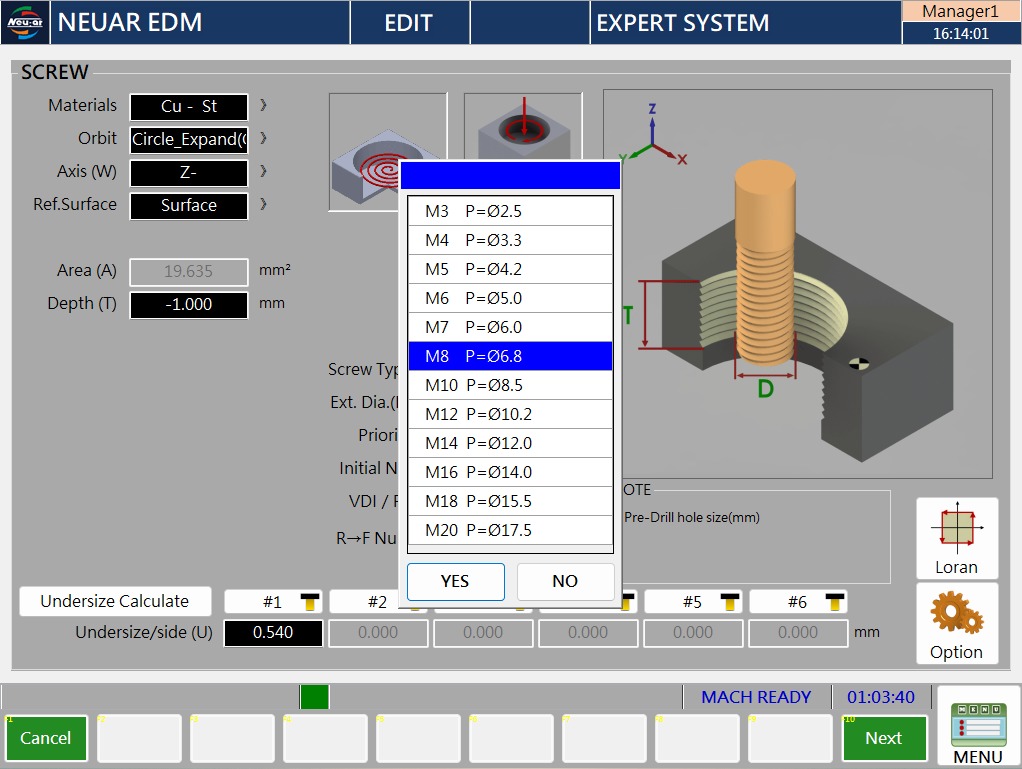Expand the Materials options arrow
The image size is (1022, 769).
(x=263, y=105)
